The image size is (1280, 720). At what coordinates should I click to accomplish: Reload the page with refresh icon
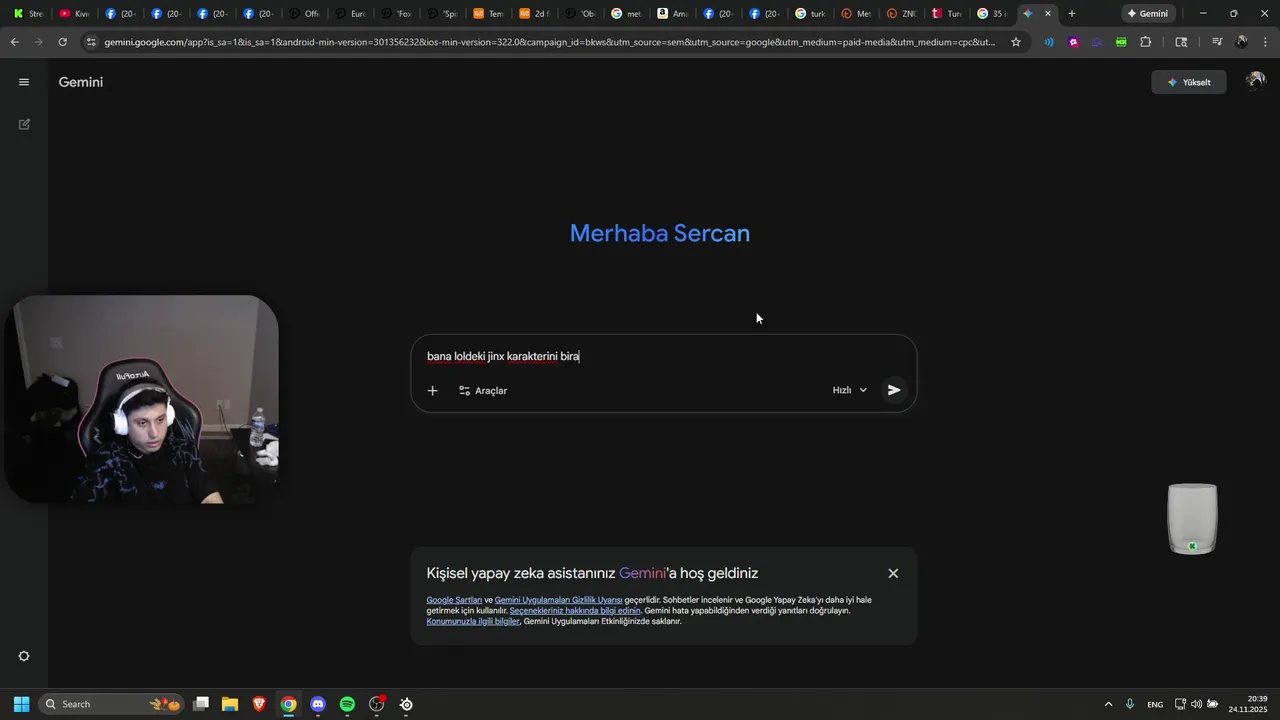point(62,42)
